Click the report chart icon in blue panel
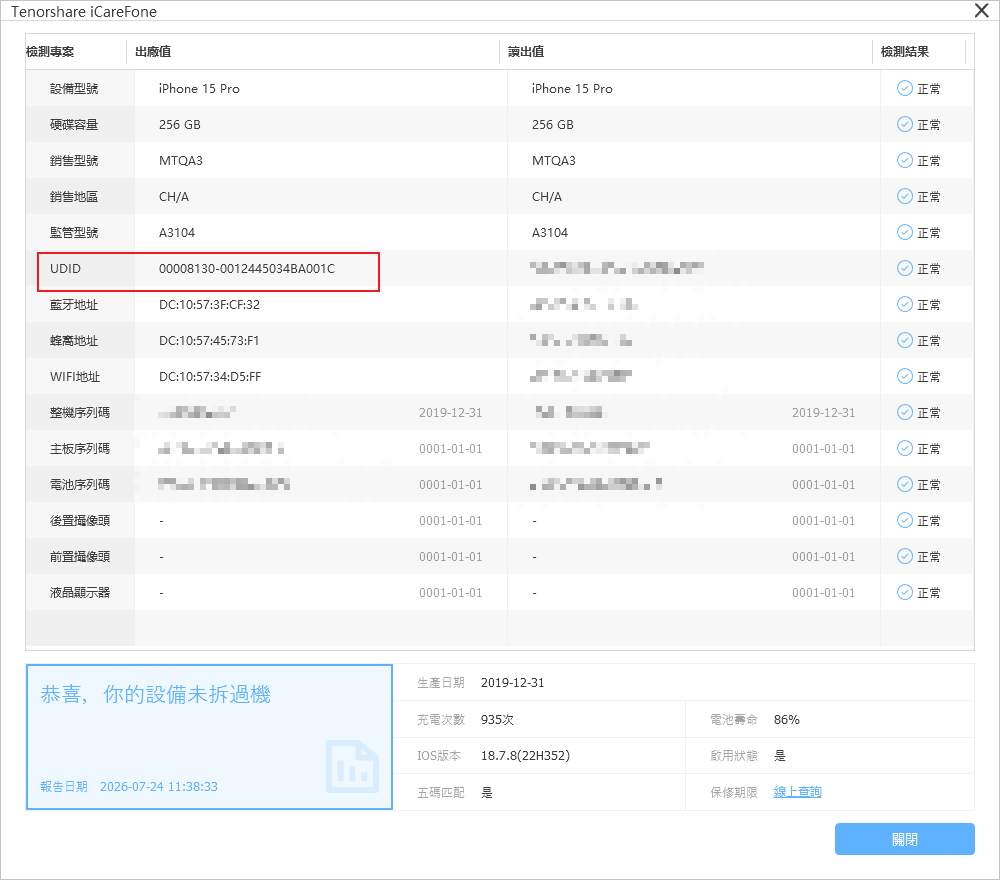This screenshot has width=1000, height=880. tap(352, 766)
